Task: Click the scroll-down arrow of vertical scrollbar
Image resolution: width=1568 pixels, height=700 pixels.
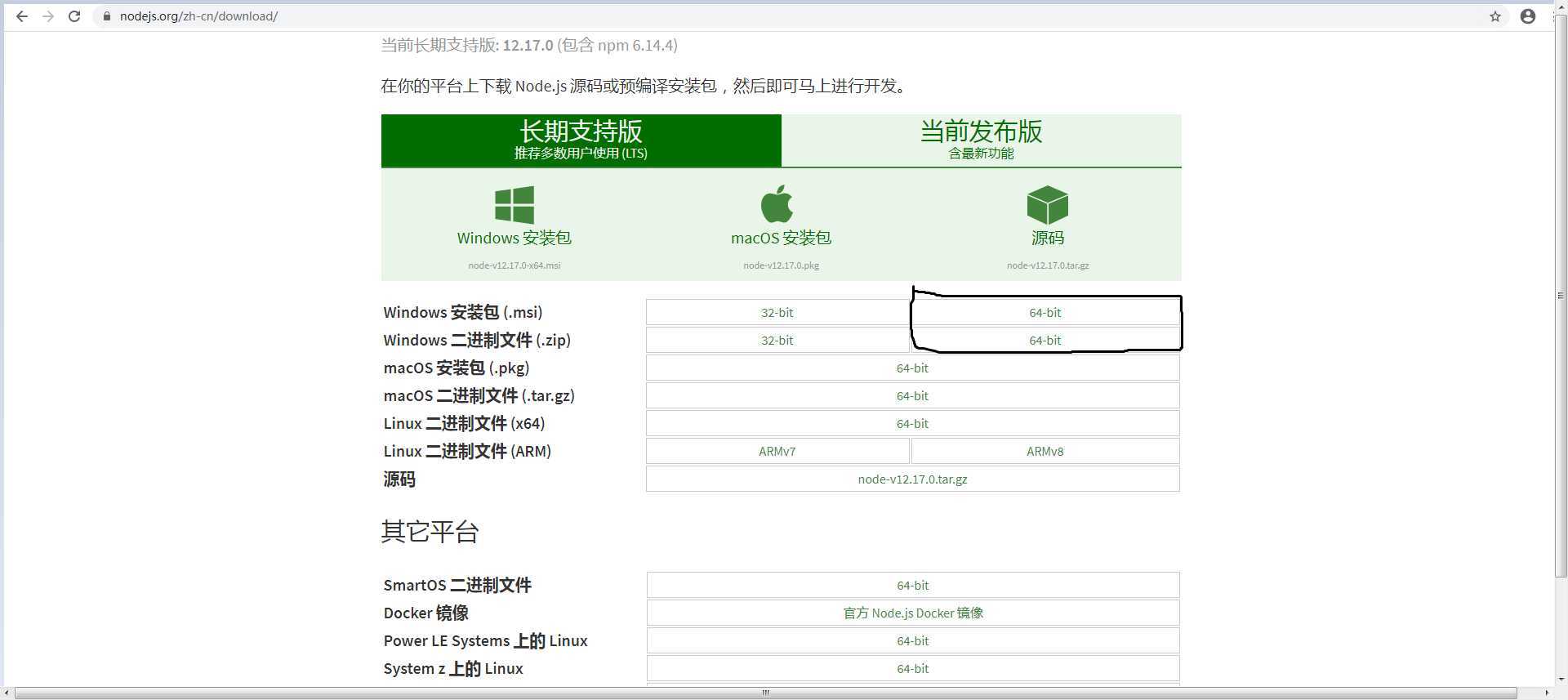Action: tap(1561, 680)
